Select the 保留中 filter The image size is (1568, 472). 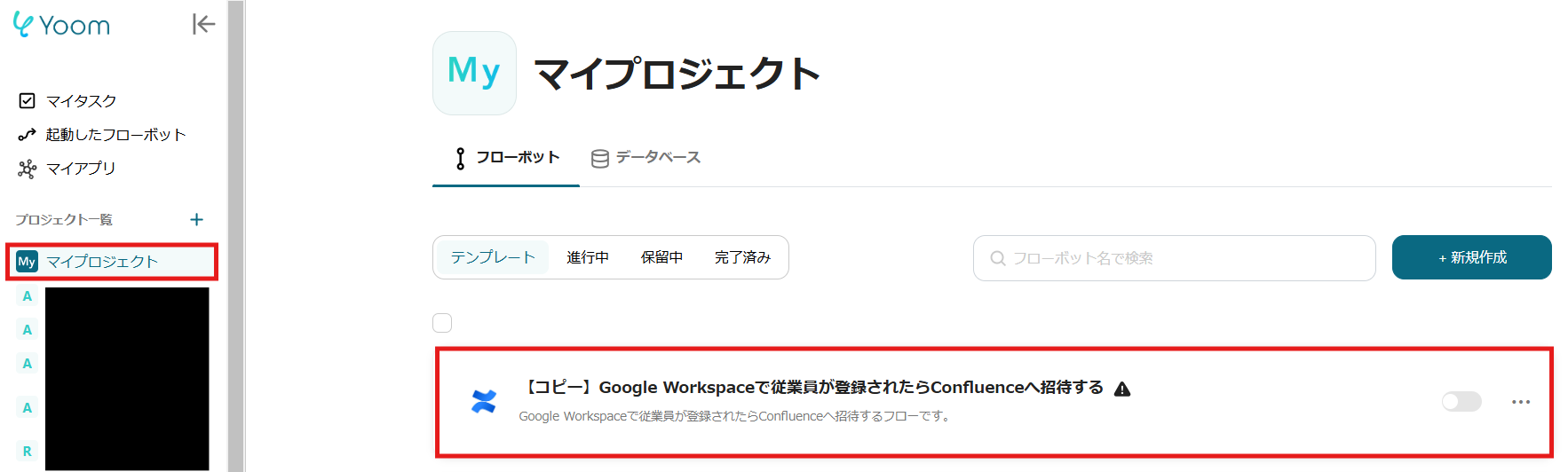click(661, 257)
